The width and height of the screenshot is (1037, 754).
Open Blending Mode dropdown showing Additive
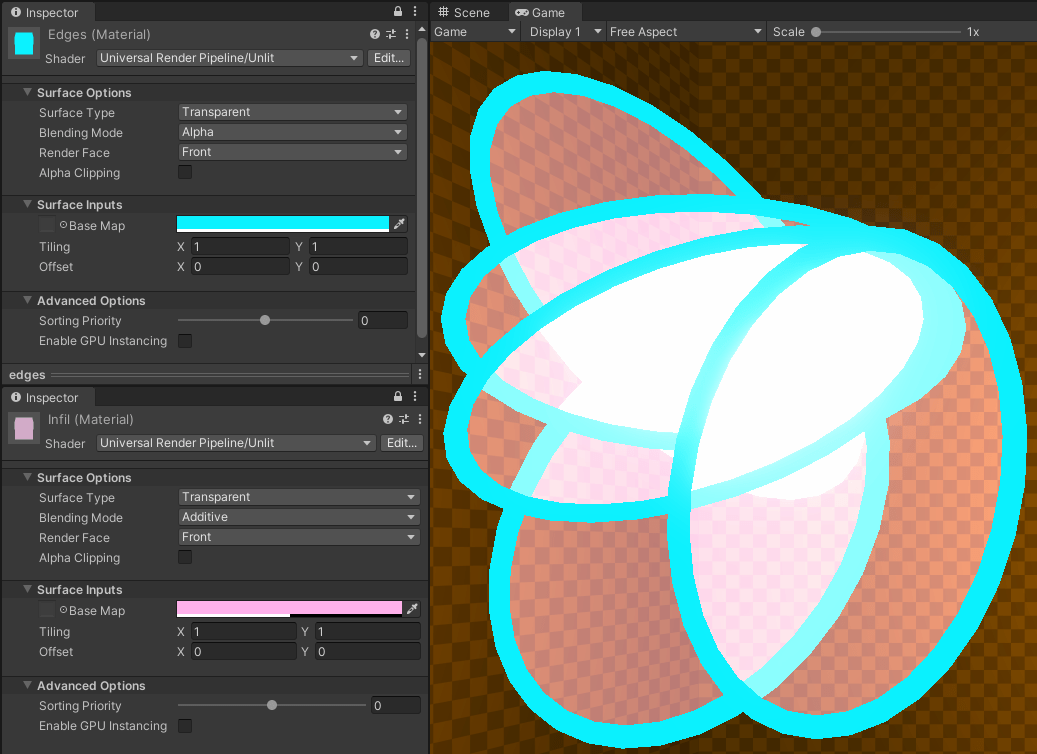pyautogui.click(x=299, y=517)
